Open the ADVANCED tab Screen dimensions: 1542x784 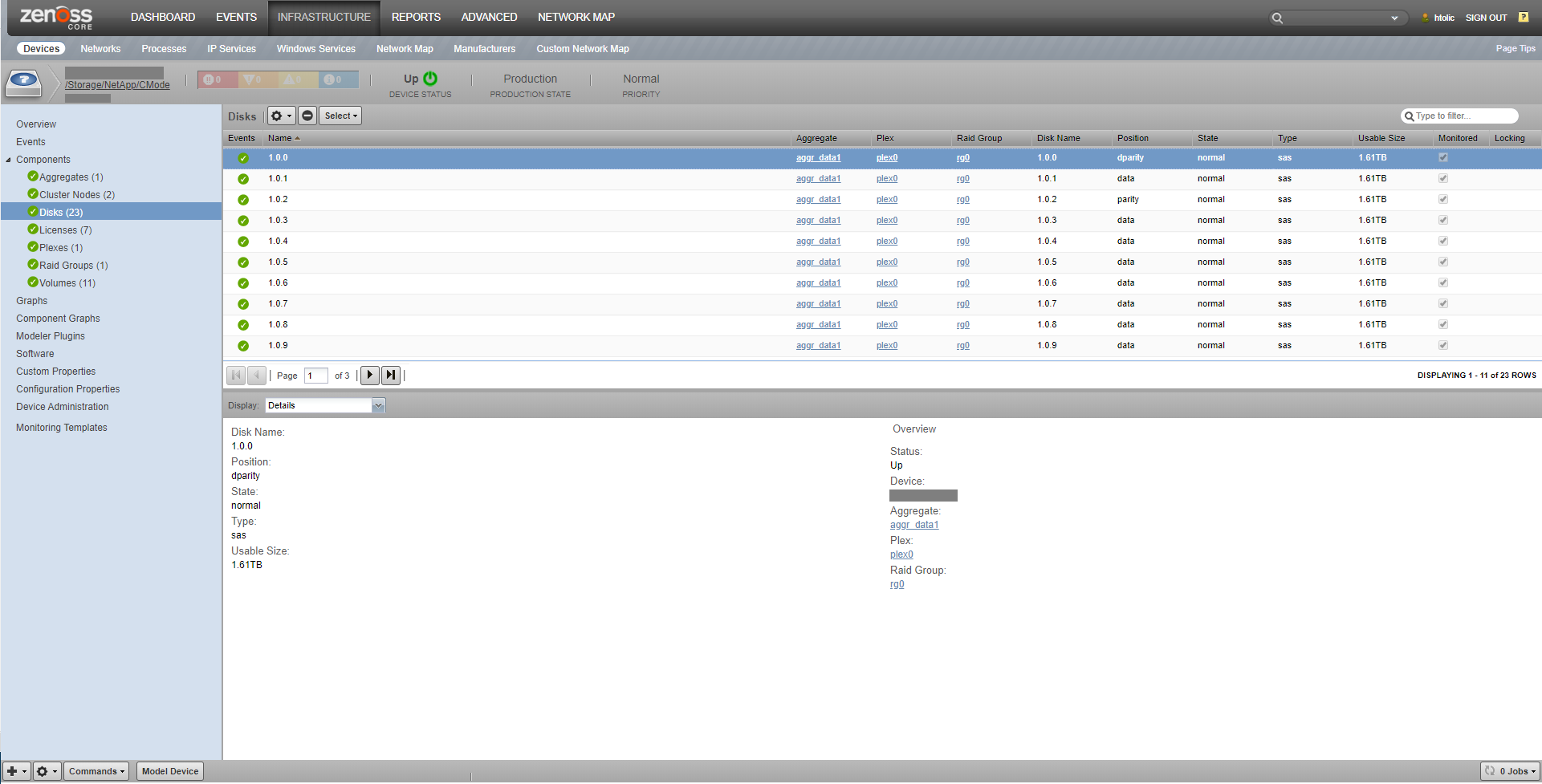pyautogui.click(x=489, y=17)
